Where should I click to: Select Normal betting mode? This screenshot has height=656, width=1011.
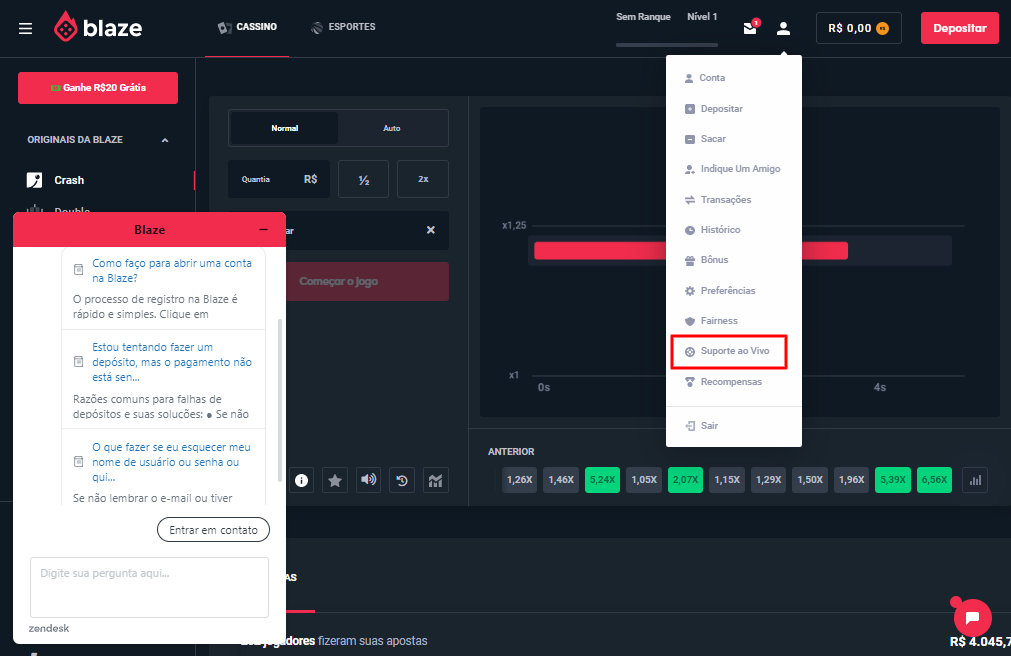284,128
